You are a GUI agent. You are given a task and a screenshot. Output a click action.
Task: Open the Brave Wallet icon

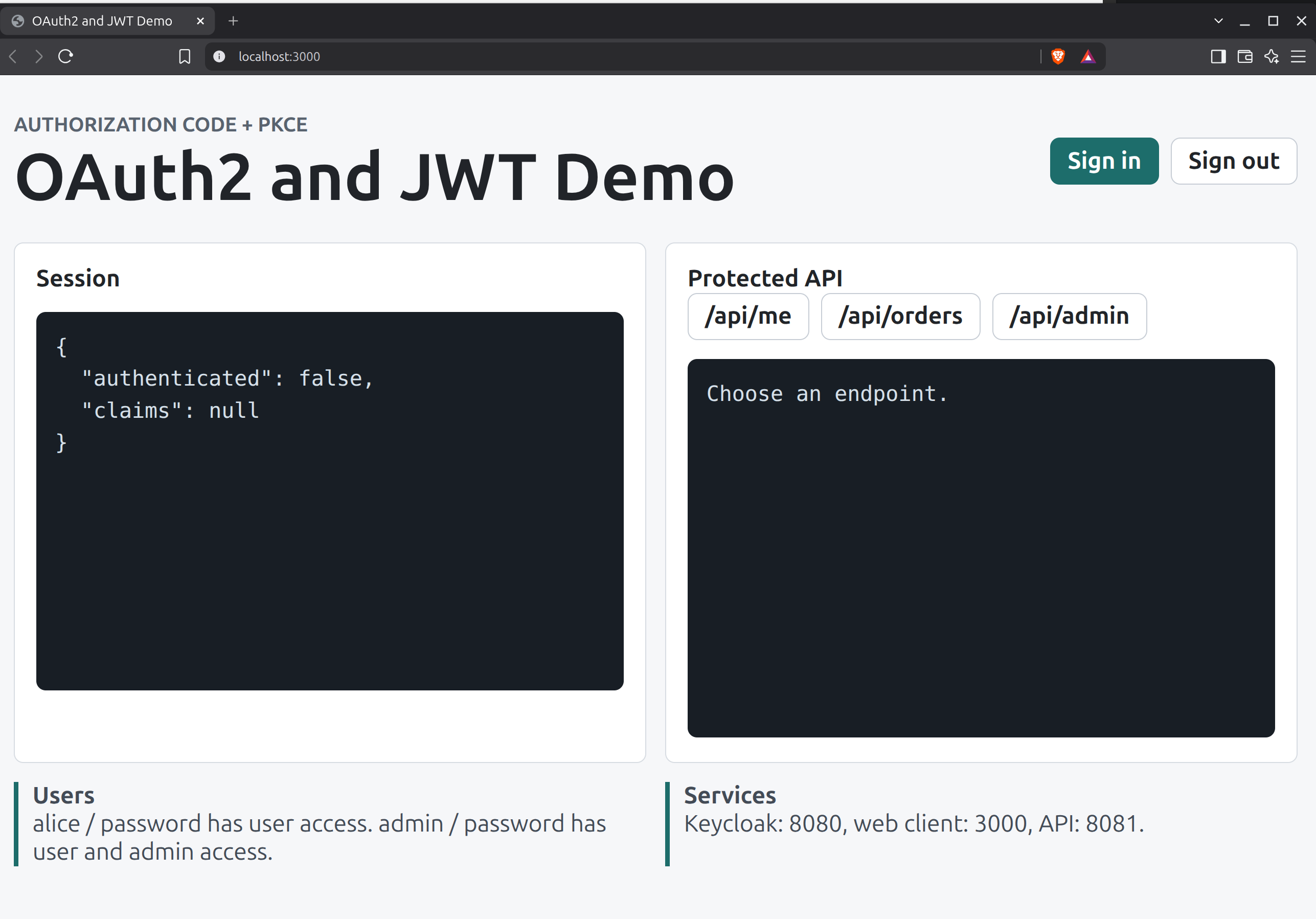tap(1245, 56)
